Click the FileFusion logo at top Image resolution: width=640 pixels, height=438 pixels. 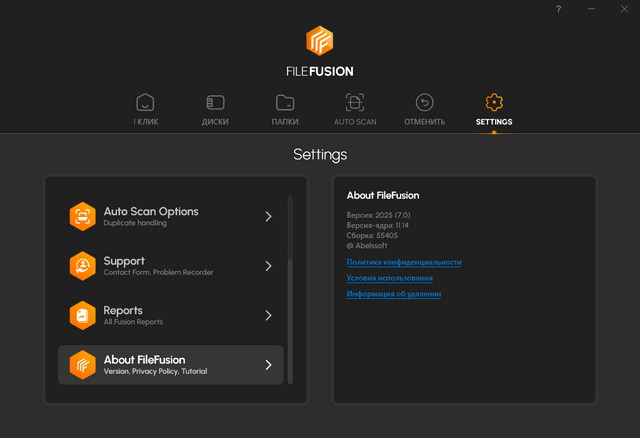(x=320, y=40)
